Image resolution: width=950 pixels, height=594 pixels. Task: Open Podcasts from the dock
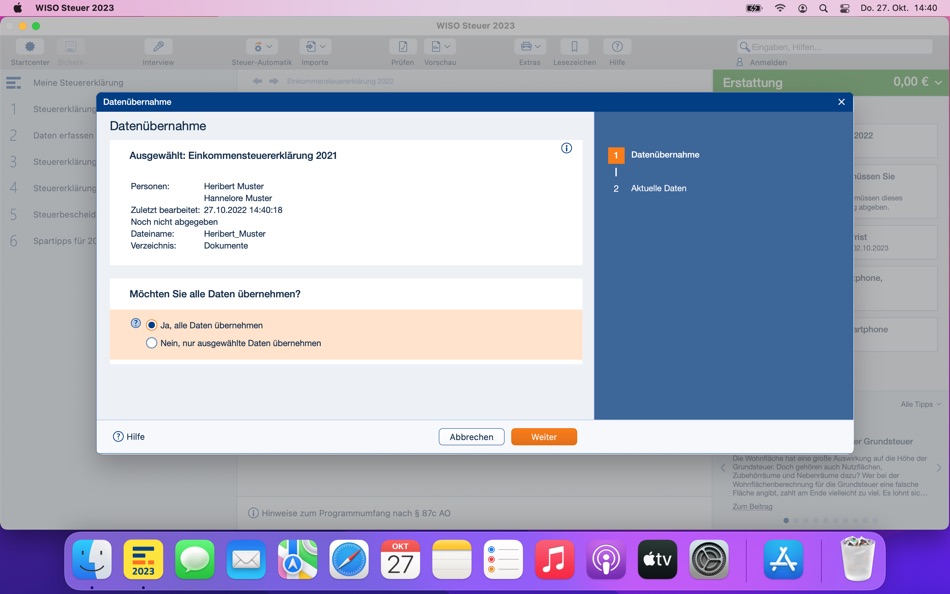[x=606, y=559]
